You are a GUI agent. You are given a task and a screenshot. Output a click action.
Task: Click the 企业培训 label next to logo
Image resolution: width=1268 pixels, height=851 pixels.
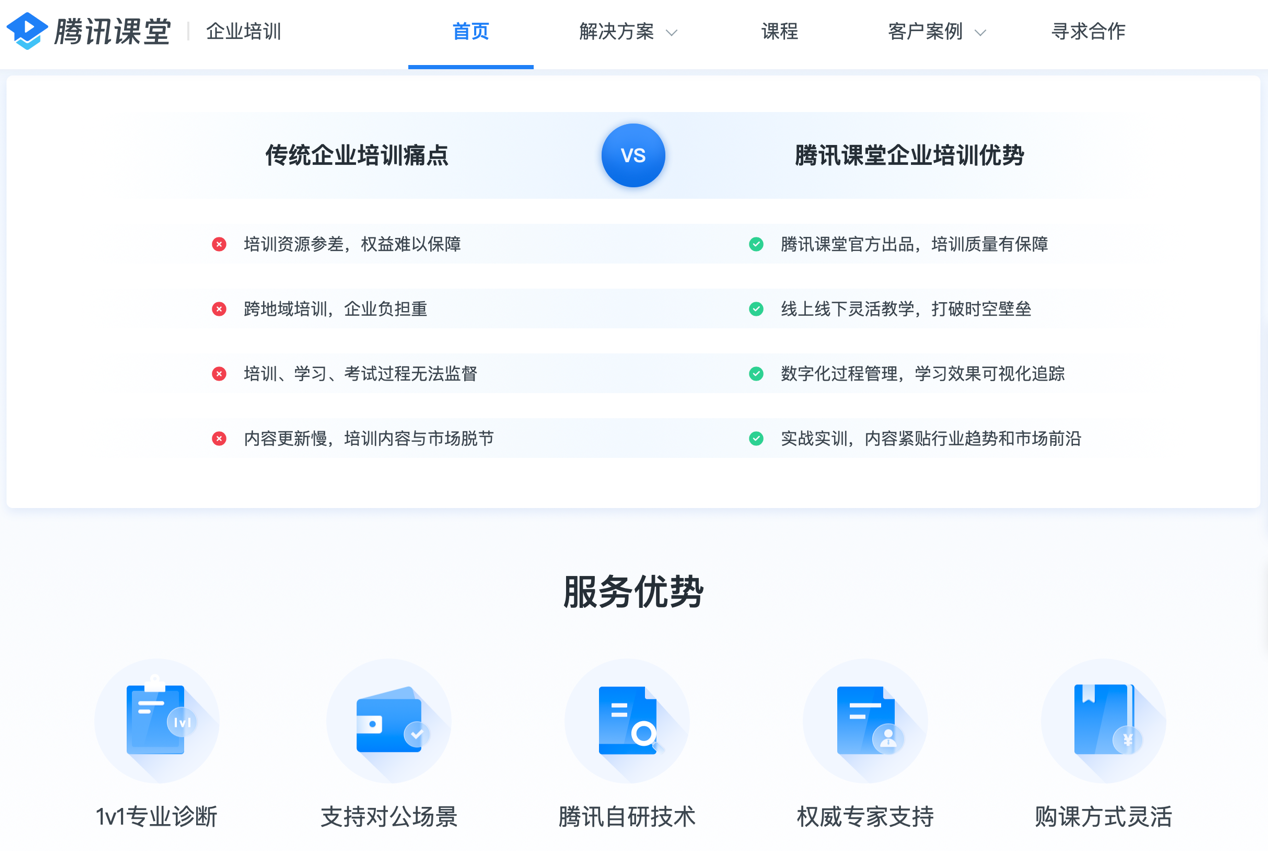click(242, 31)
